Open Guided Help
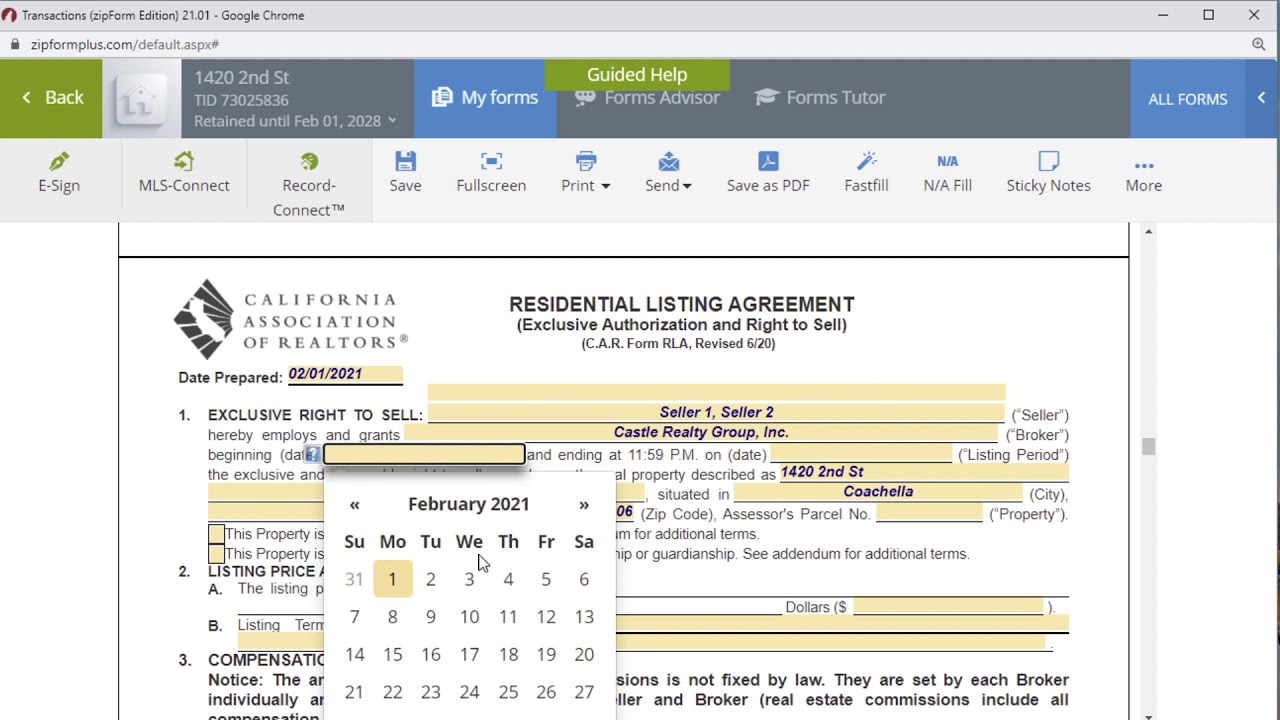Image resolution: width=1280 pixels, height=720 pixels. [637, 75]
